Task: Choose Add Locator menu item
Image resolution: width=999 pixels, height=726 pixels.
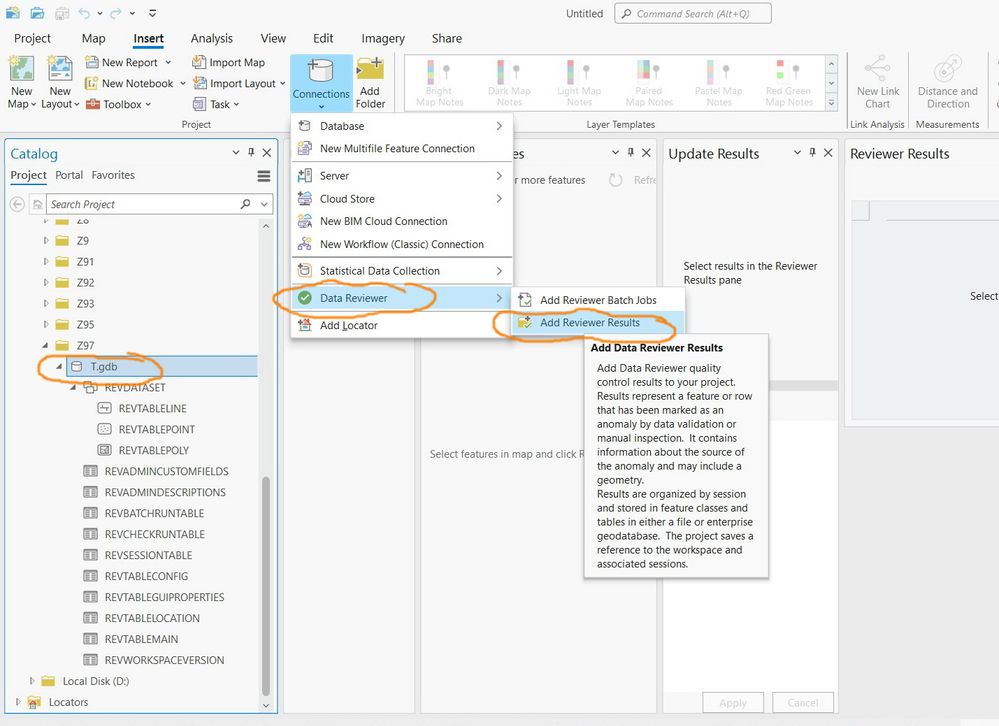Action: point(401,325)
